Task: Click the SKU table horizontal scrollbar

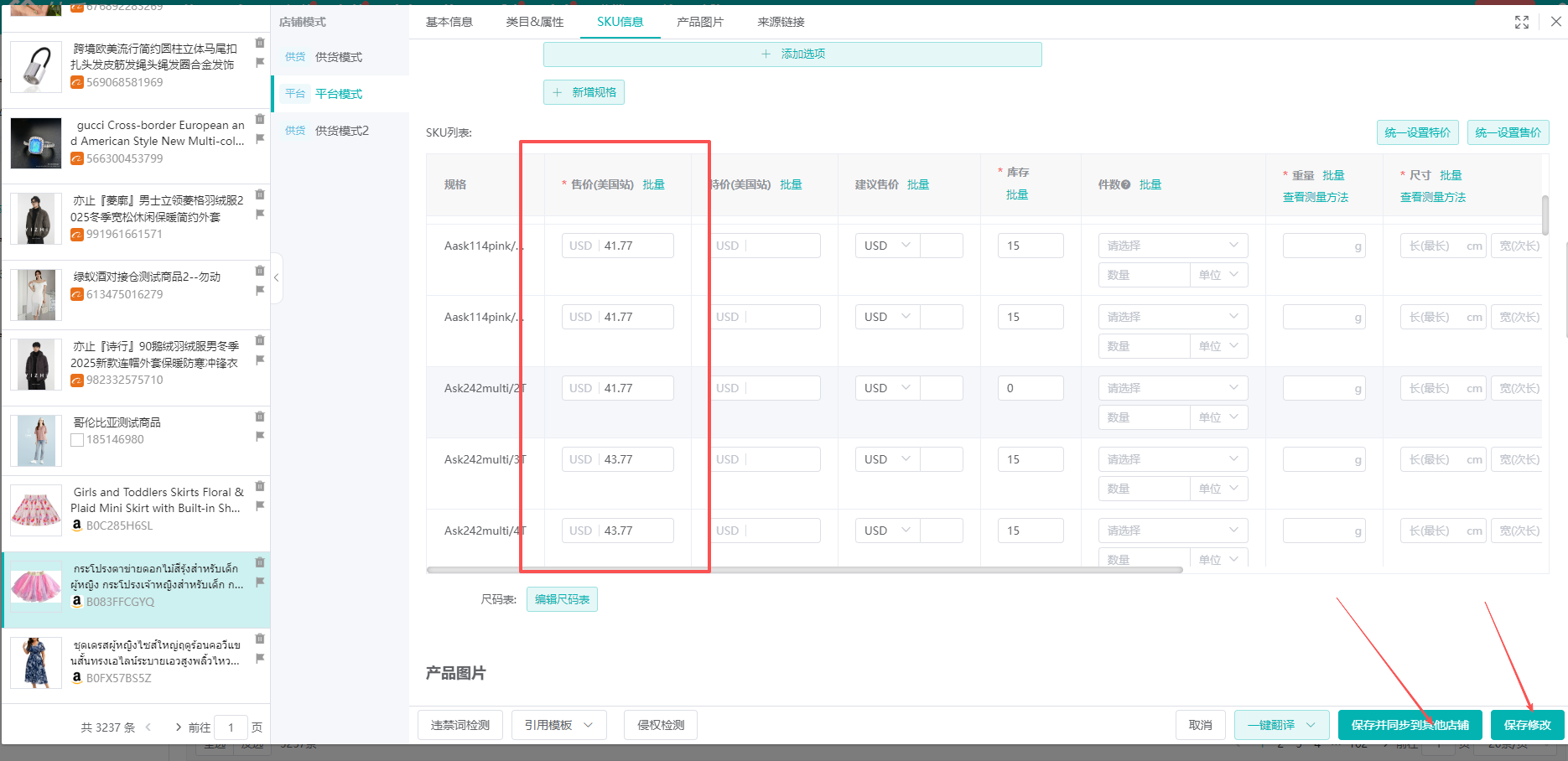Action: pyautogui.click(x=804, y=570)
